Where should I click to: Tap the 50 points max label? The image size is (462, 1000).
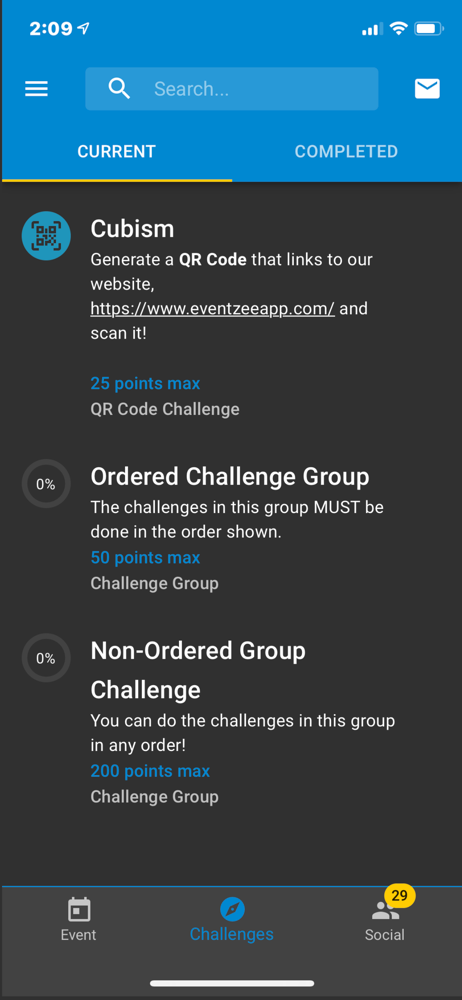(145, 557)
